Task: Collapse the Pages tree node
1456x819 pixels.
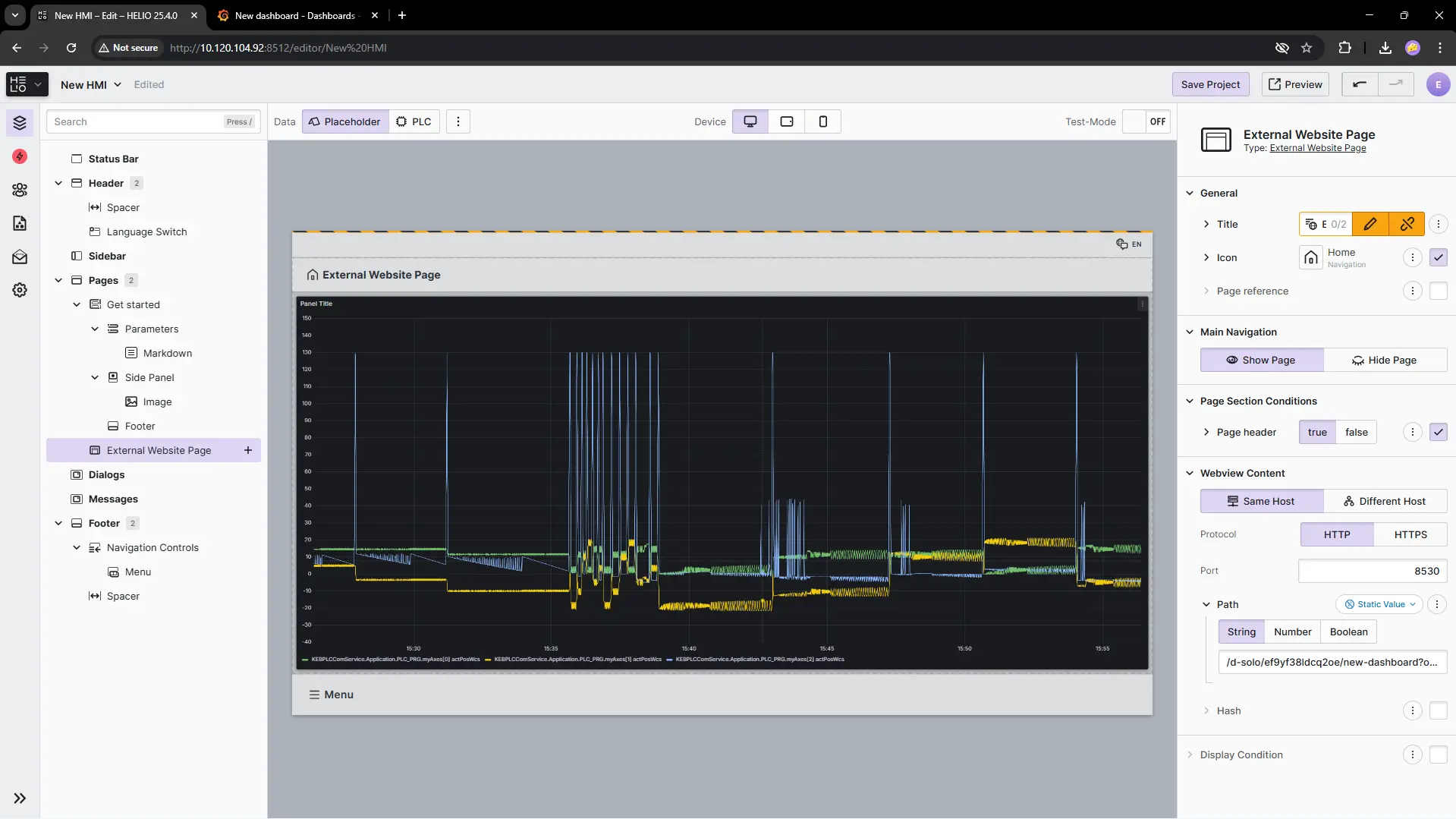Action: (x=58, y=280)
